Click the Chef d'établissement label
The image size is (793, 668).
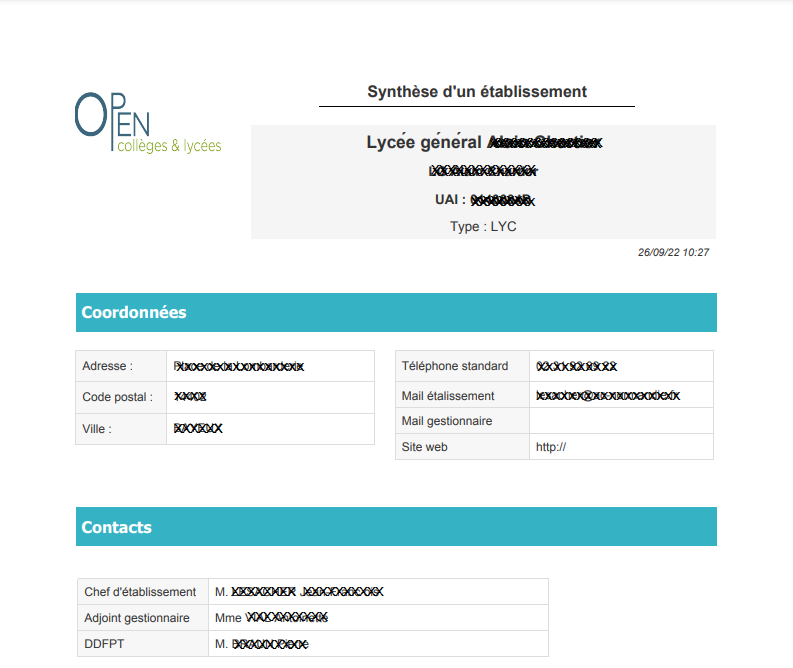coord(141,592)
